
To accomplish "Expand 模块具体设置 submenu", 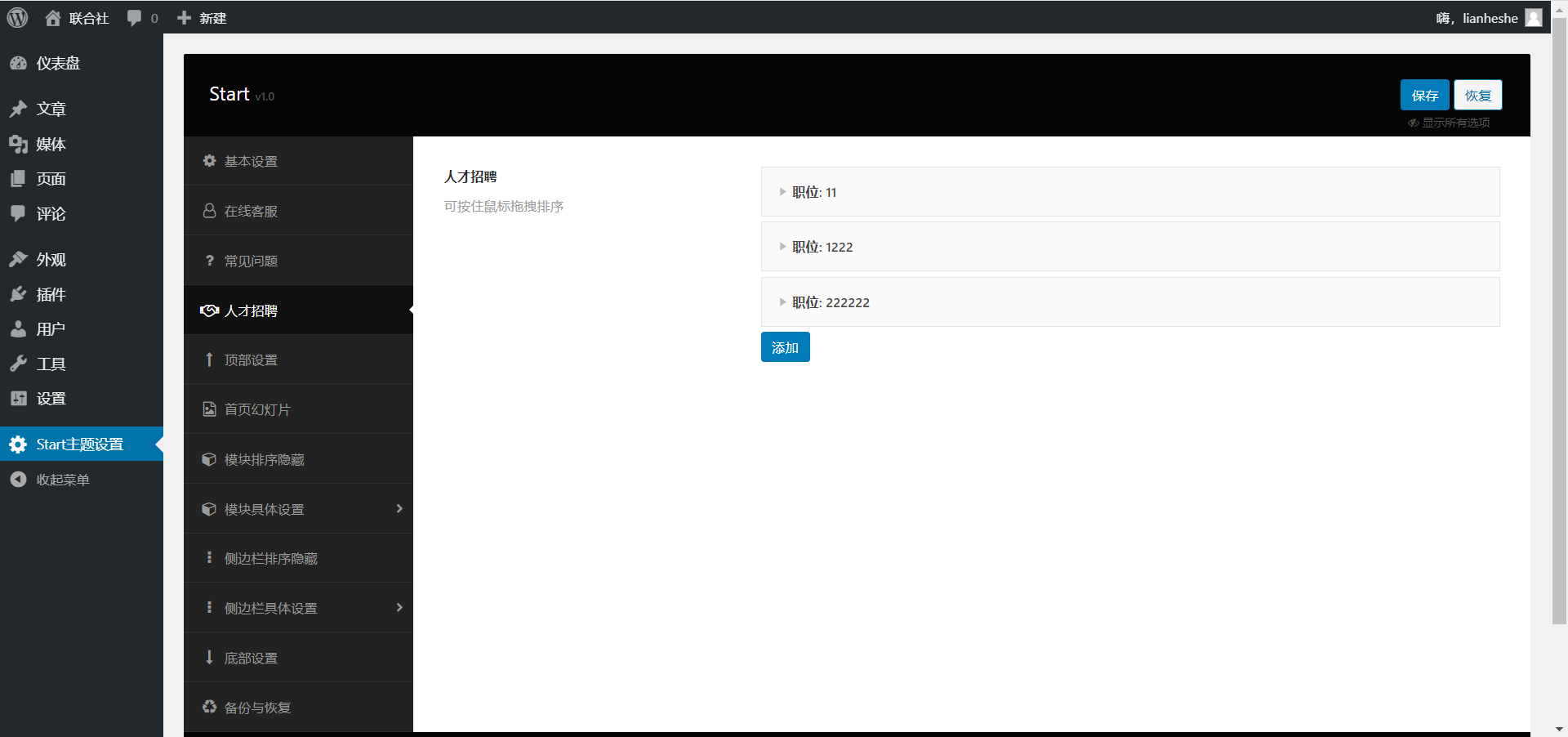I will tap(299, 509).
